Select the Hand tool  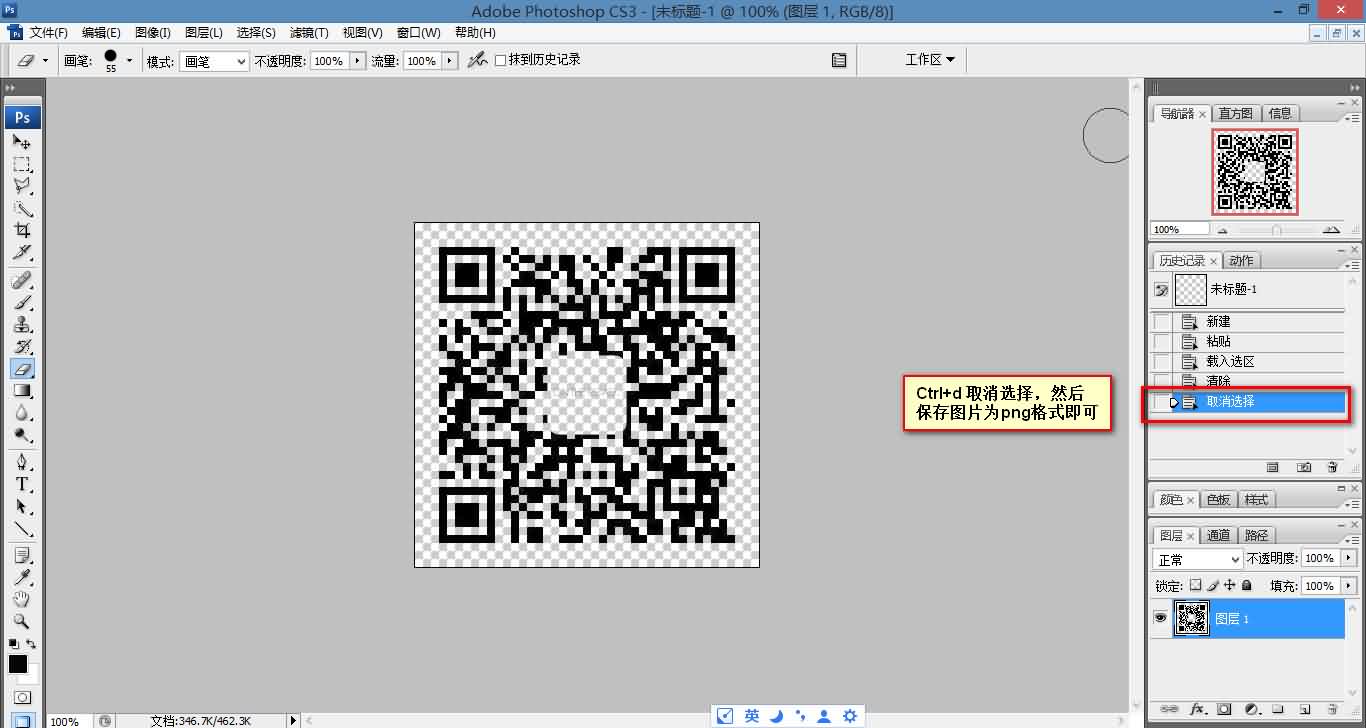(22, 599)
